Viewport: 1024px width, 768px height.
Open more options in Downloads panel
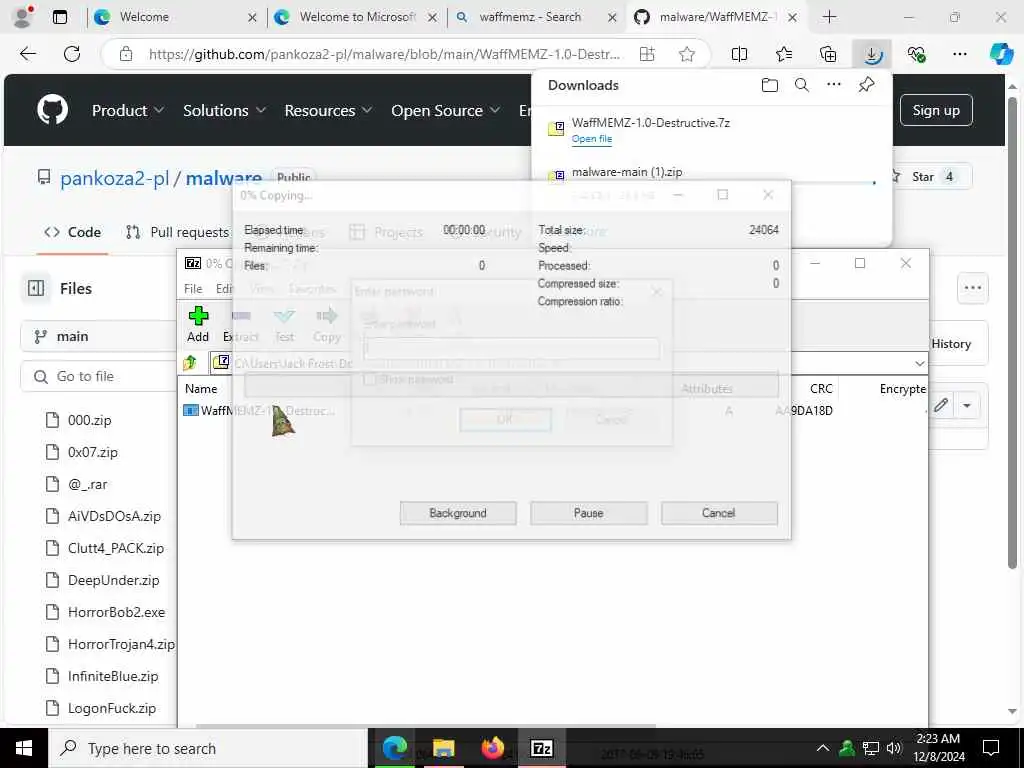pyautogui.click(x=834, y=85)
